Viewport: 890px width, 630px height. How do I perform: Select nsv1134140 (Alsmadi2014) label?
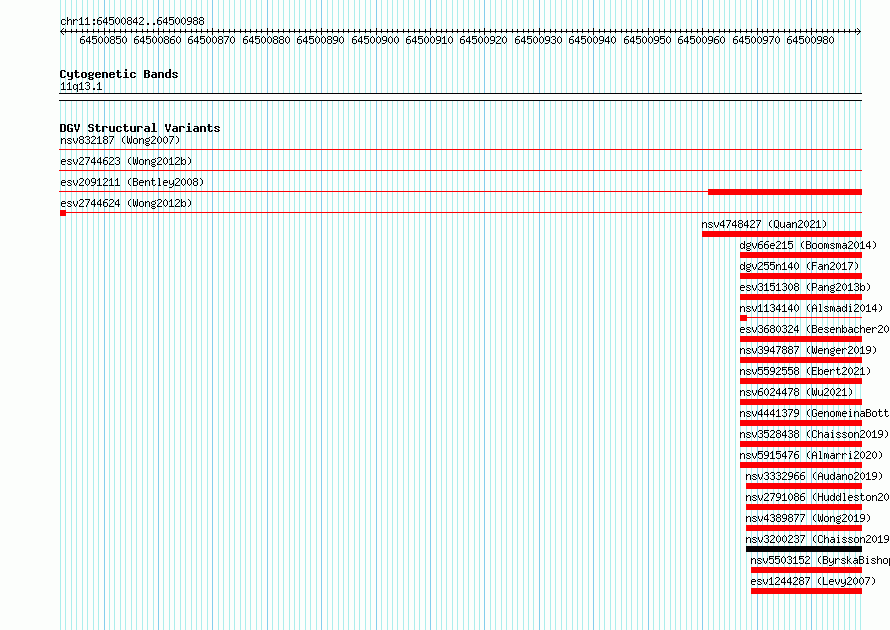pyautogui.click(x=811, y=308)
